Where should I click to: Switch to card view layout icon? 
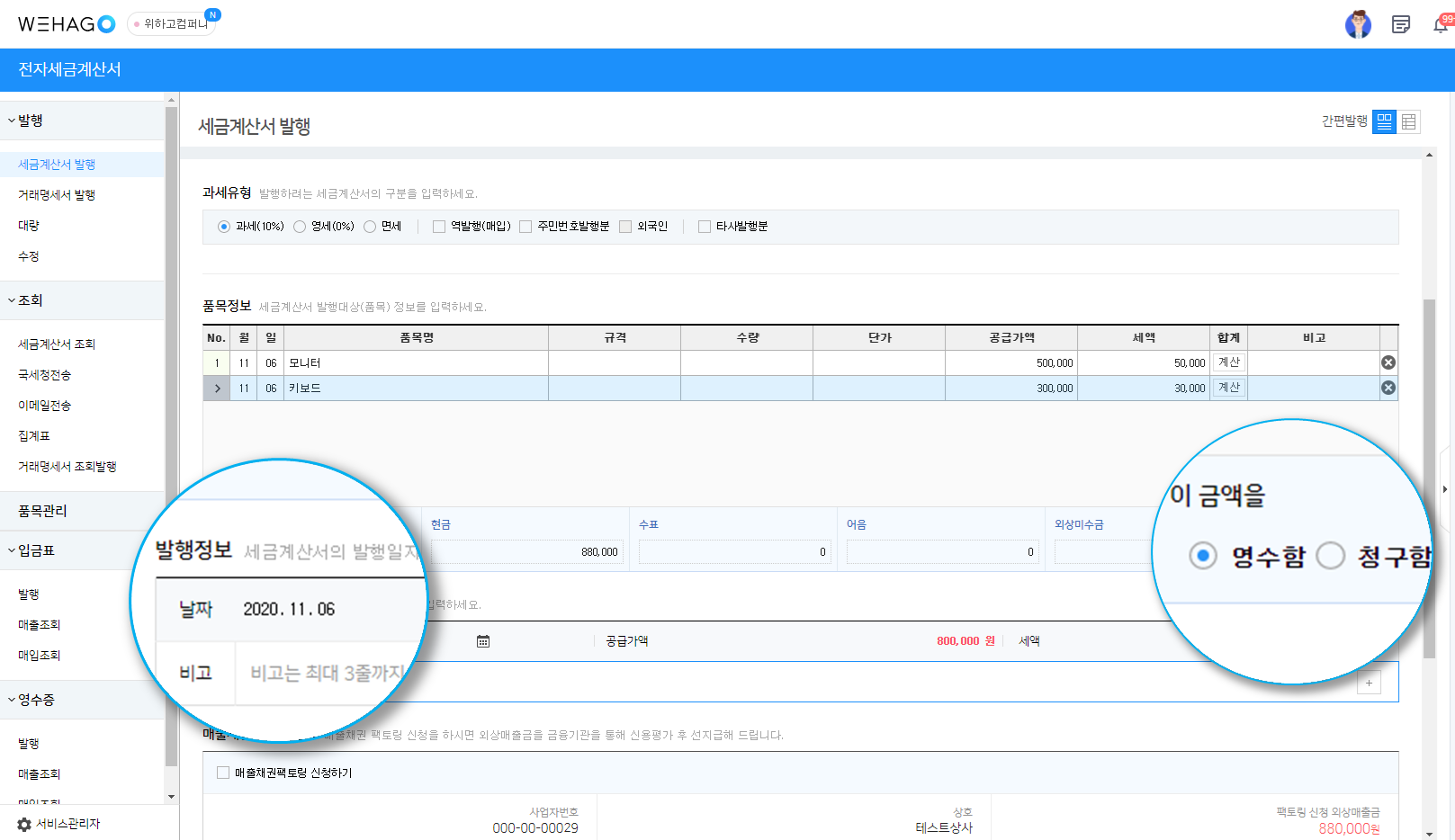click(1384, 121)
